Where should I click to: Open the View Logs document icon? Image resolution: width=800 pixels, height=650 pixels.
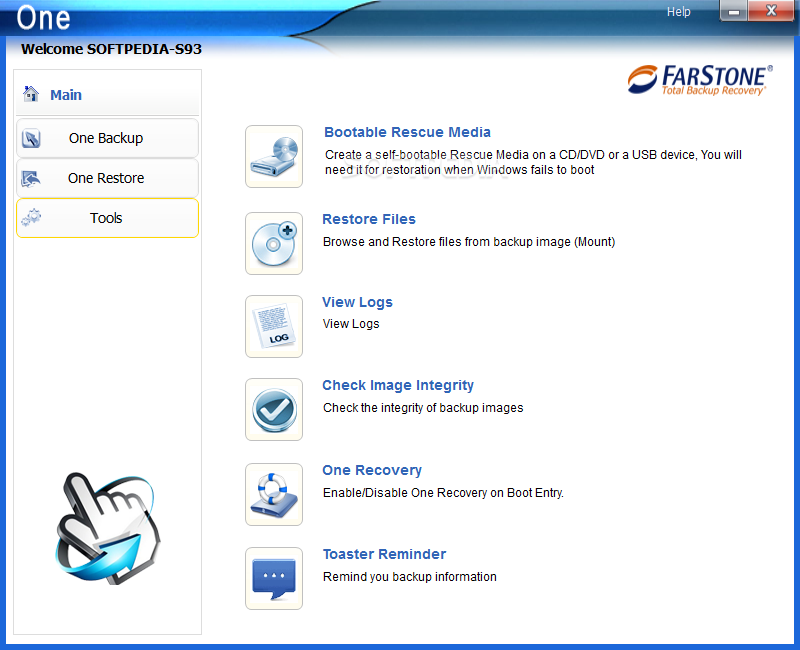click(274, 327)
